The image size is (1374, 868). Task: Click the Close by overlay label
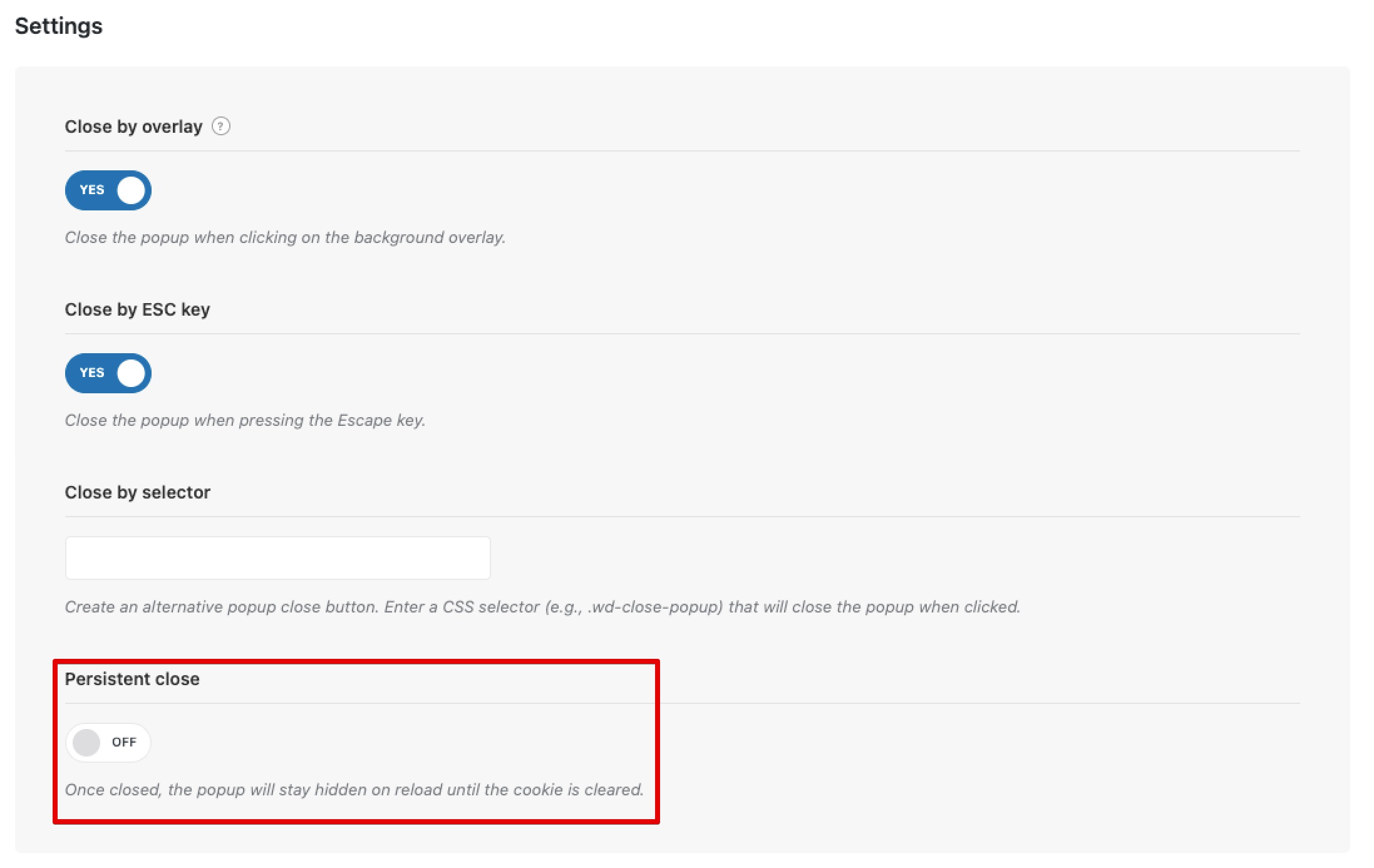click(133, 127)
